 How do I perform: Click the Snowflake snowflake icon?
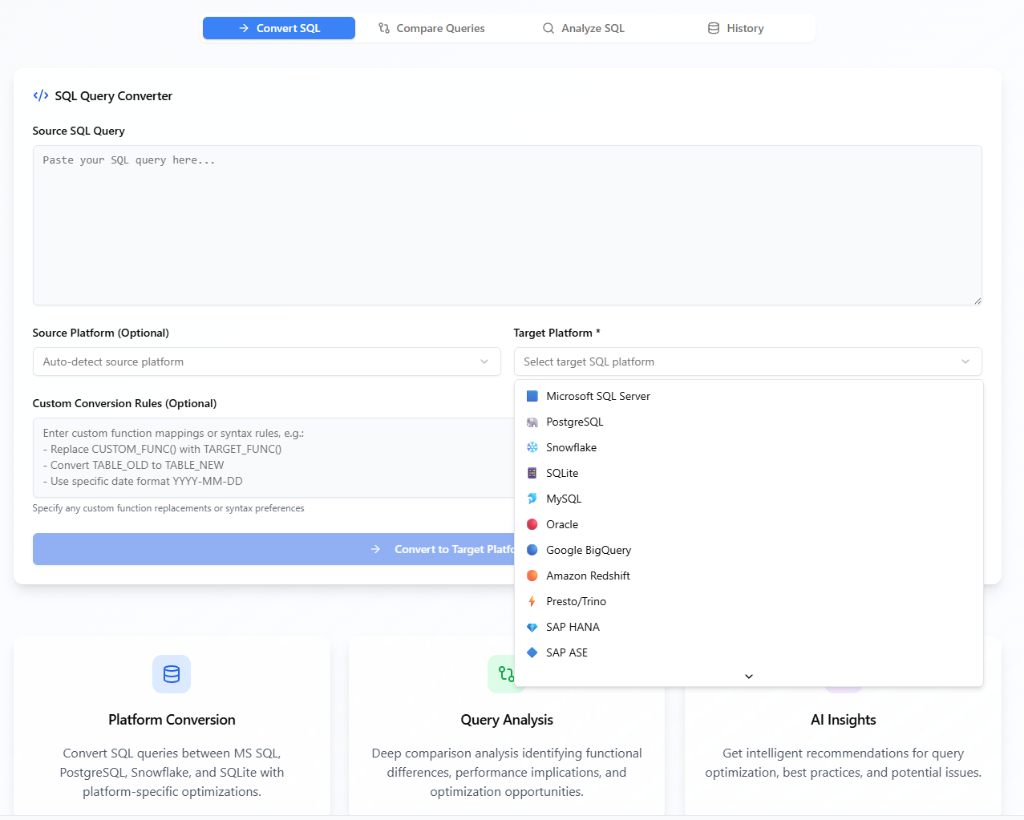pyautogui.click(x=532, y=447)
